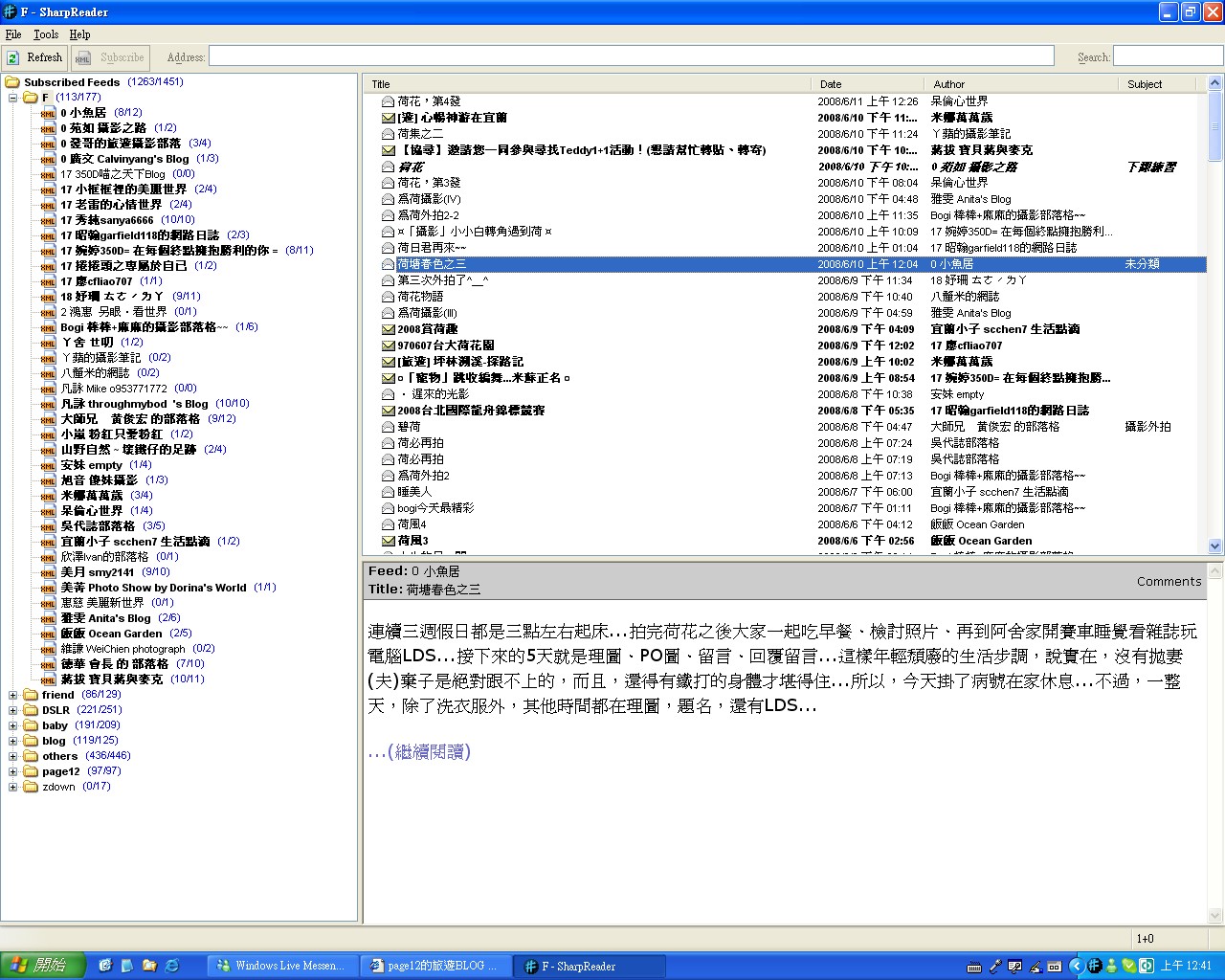Click XML icon of 維謙 WeiChien photograph feed

point(48,649)
